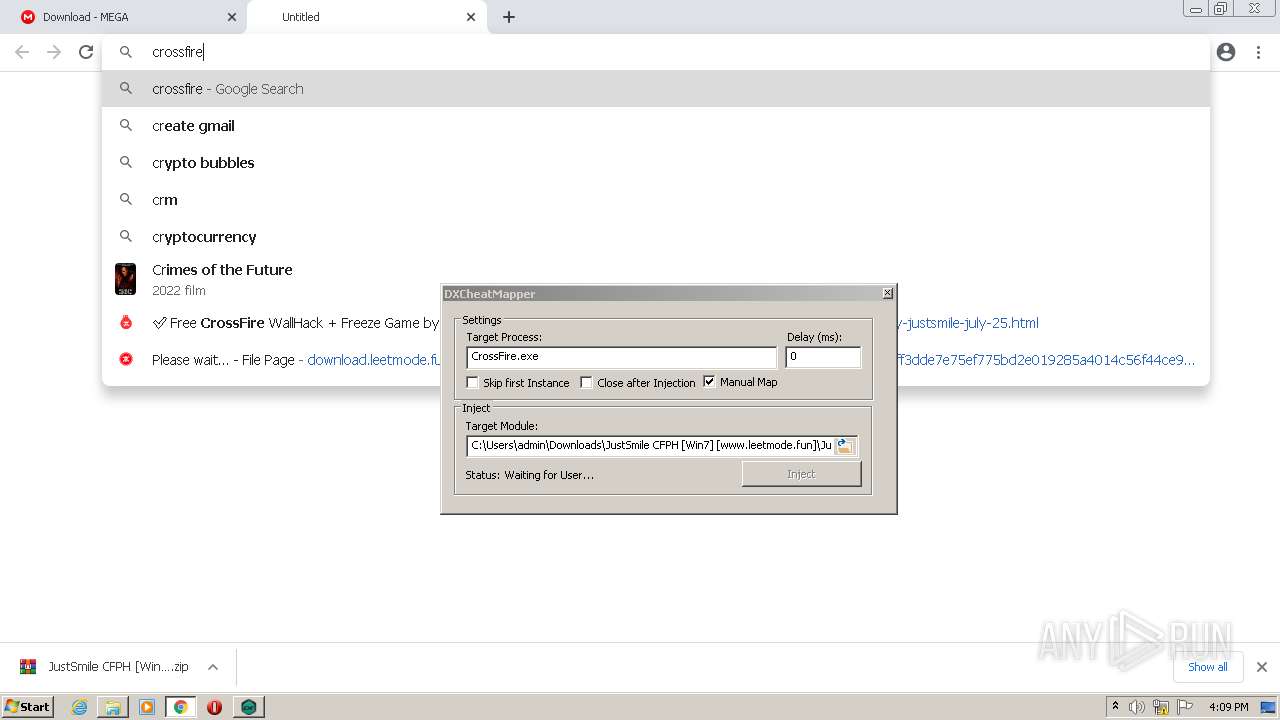Close the downloads bar

[x=1261, y=667]
